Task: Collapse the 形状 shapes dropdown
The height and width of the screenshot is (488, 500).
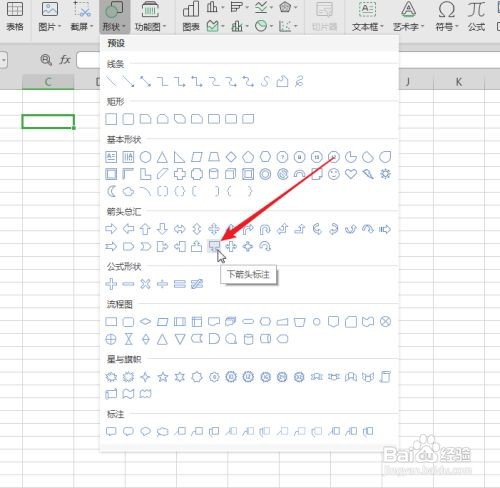Action: [x=114, y=16]
